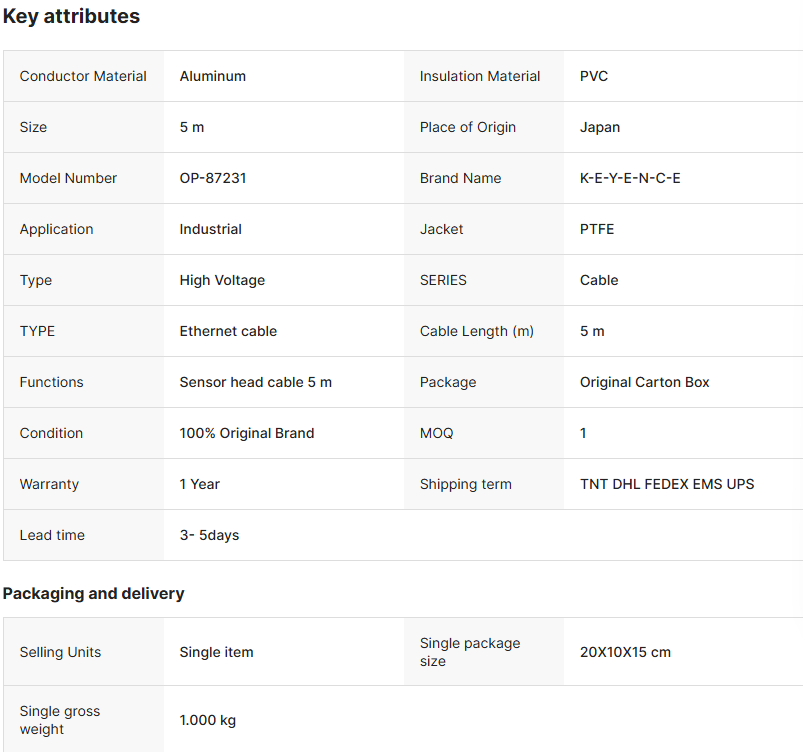Click the 3- 5days lead time value

tap(209, 535)
